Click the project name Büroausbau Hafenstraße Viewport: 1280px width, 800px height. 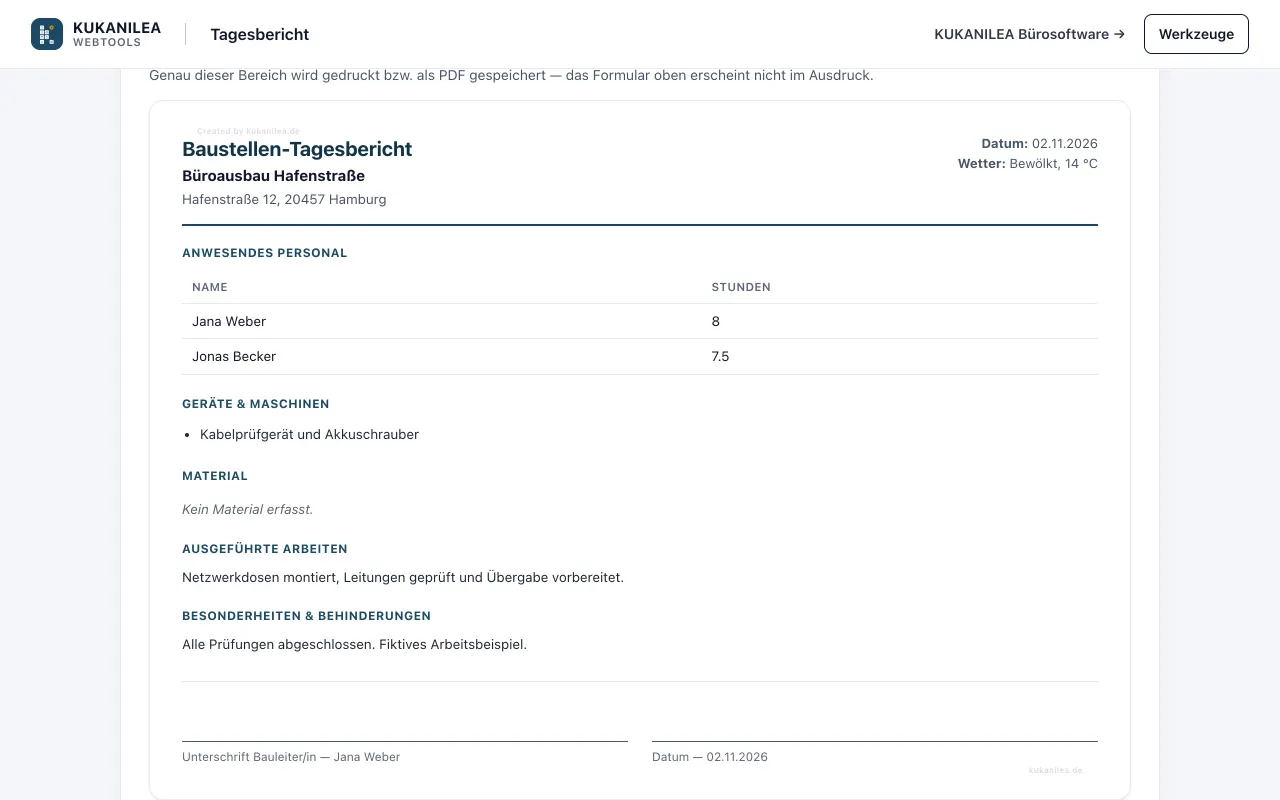(x=273, y=176)
